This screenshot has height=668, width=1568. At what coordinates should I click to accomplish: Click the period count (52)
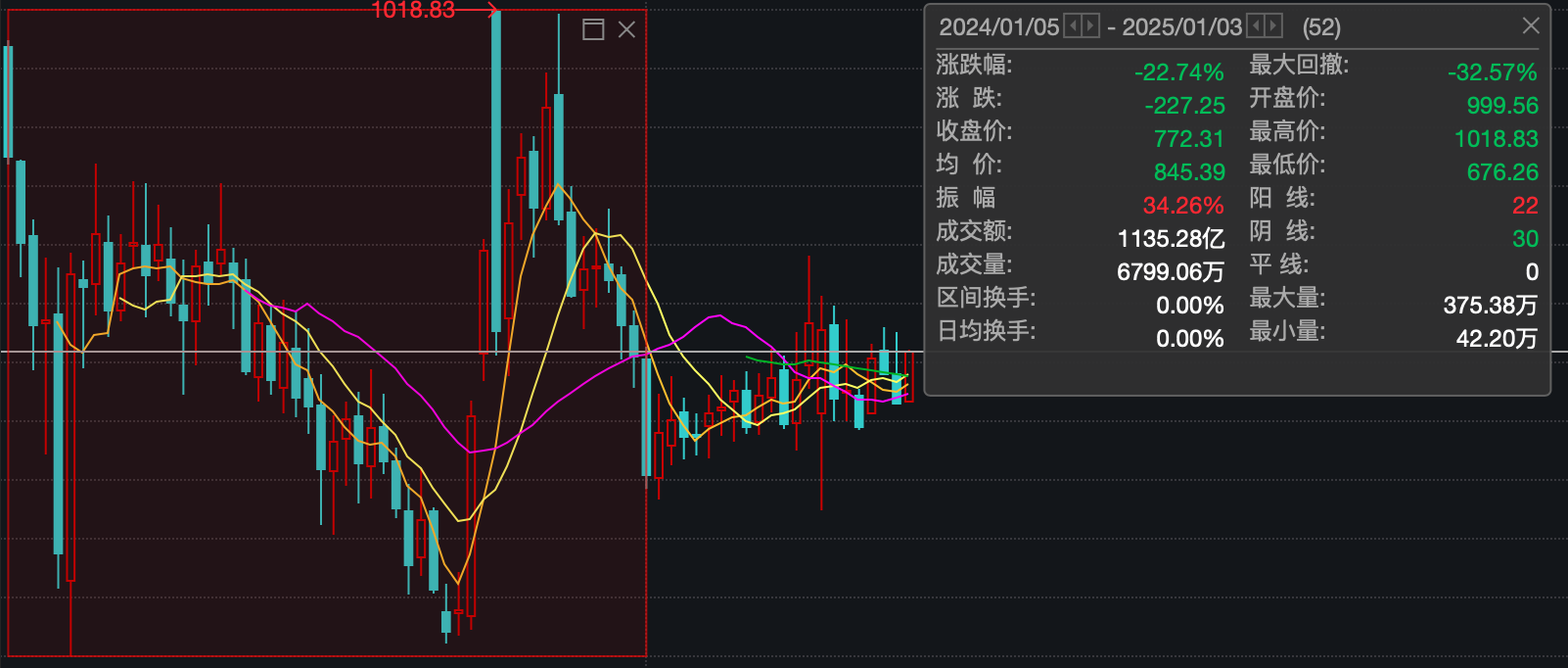pos(1321,26)
